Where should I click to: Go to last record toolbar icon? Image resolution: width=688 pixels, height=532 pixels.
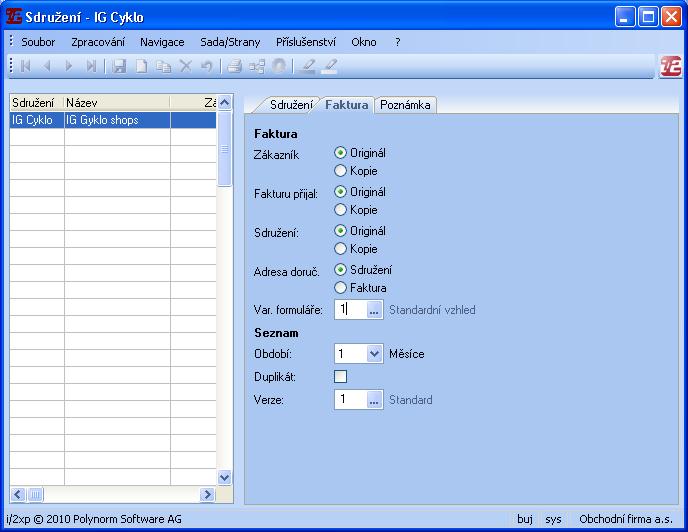click(x=91, y=66)
